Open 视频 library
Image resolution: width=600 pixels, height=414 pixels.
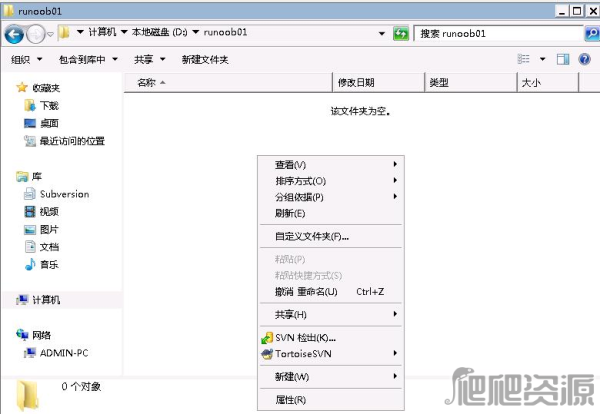[49, 212]
